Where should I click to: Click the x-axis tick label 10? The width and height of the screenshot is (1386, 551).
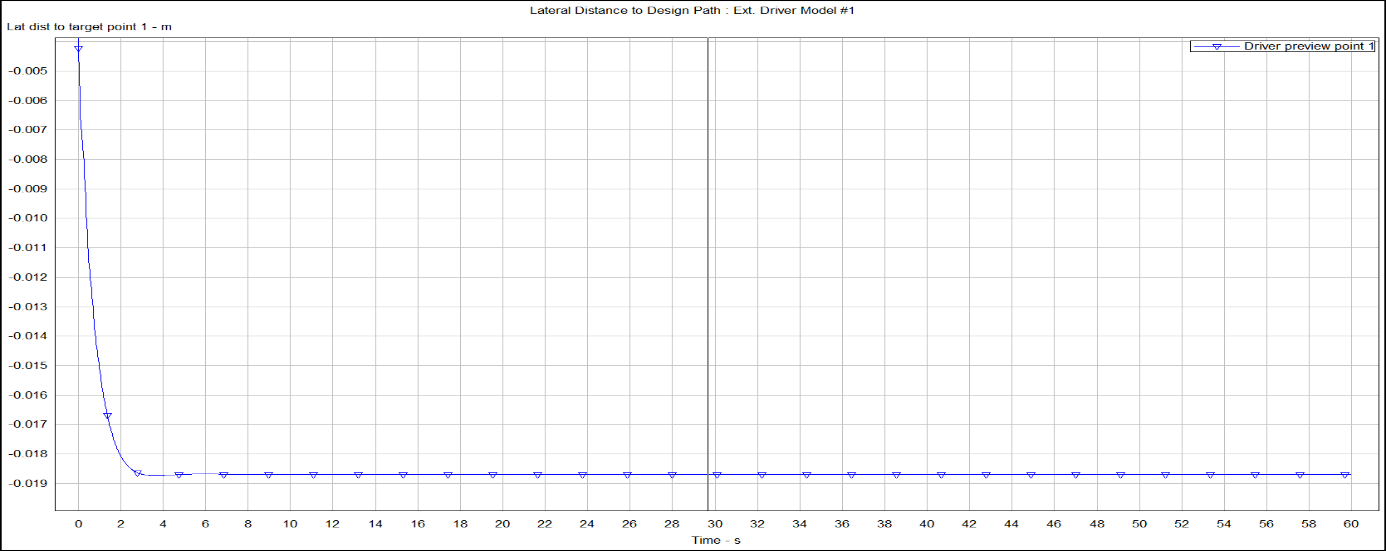(x=290, y=523)
